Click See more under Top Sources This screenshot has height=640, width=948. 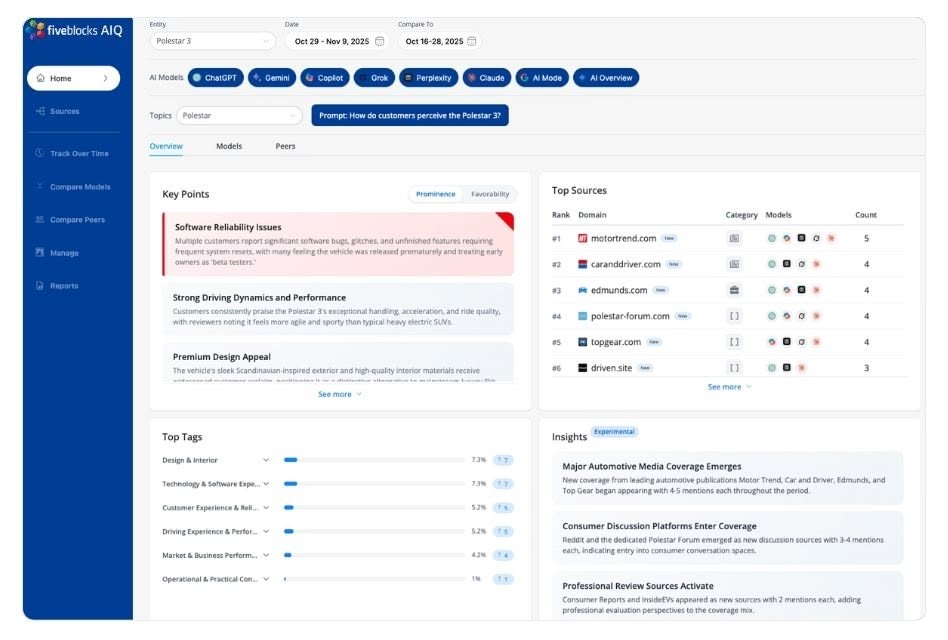(729, 387)
